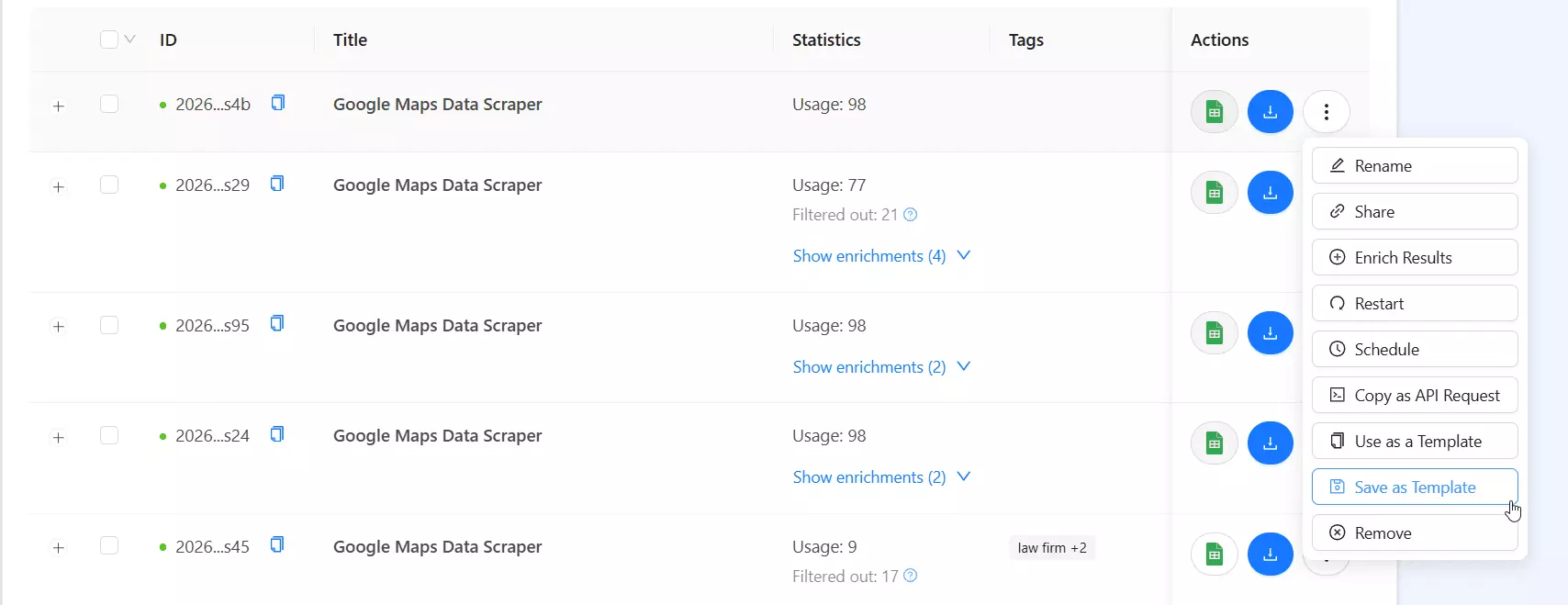Open Google Sheets export for 2026...s29 row
The width and height of the screenshot is (1568, 605).
1215,193
